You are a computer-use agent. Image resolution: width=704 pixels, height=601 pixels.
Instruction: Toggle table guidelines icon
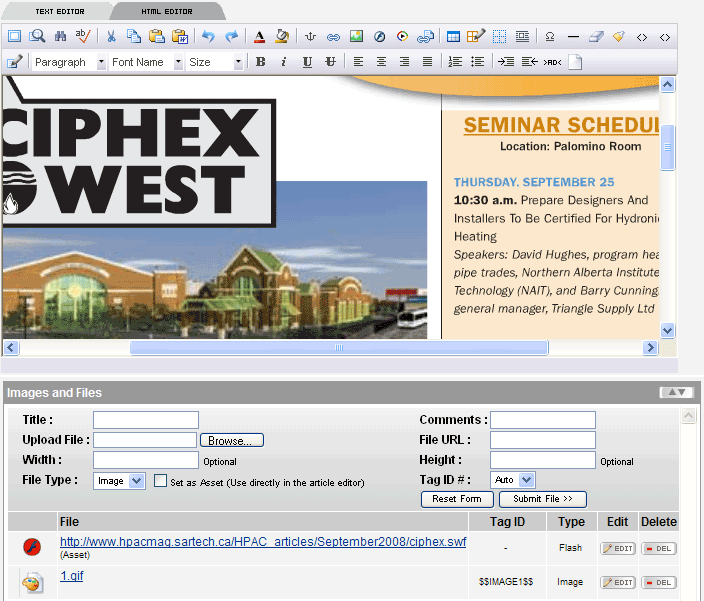(x=499, y=36)
